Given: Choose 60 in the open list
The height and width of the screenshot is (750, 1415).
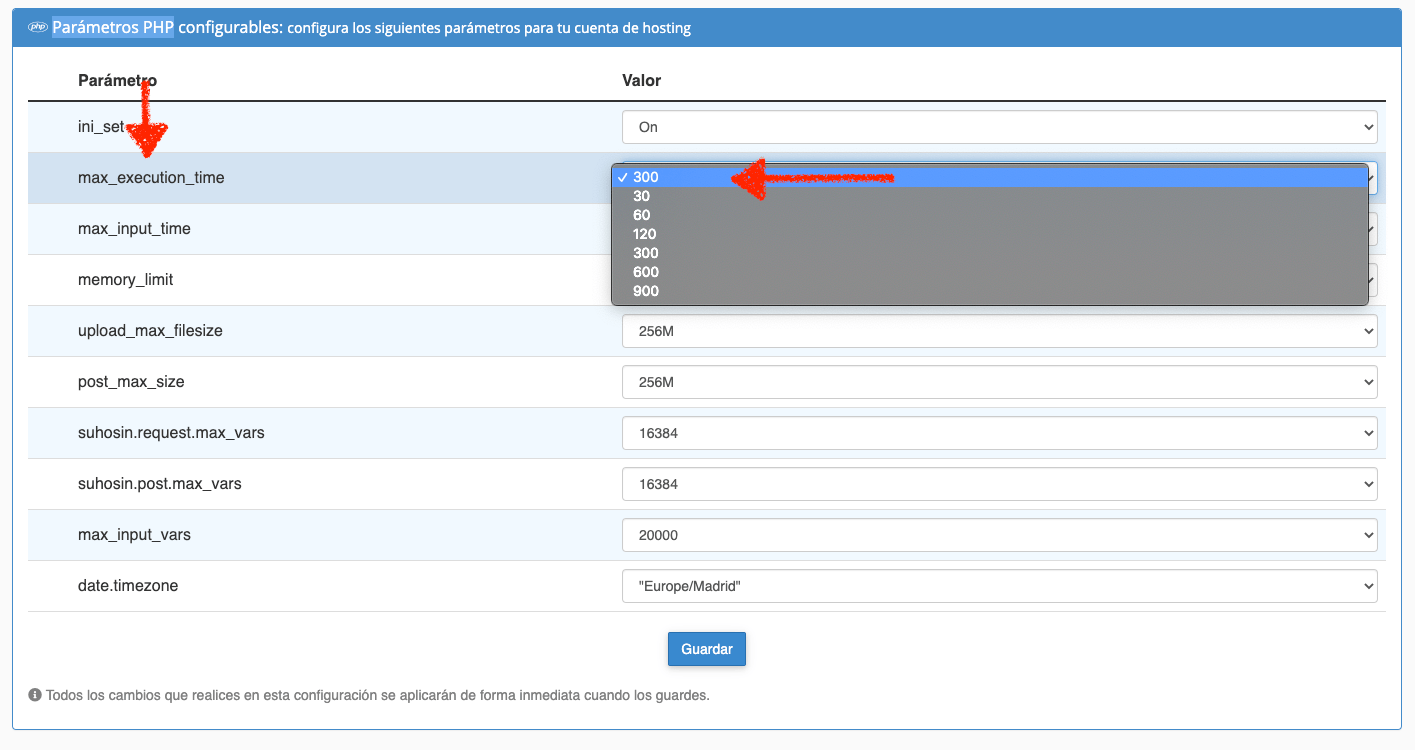Looking at the screenshot, I should (x=989, y=215).
